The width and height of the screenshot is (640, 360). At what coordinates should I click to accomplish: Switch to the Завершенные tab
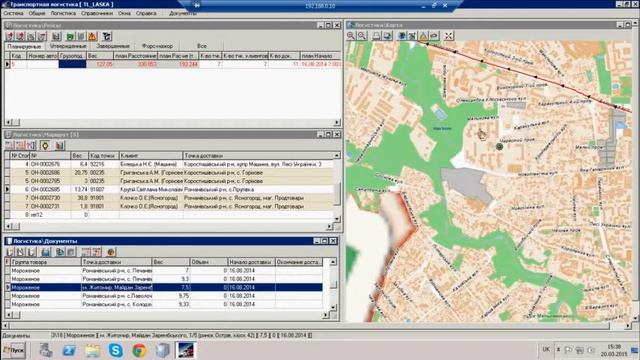[113, 47]
